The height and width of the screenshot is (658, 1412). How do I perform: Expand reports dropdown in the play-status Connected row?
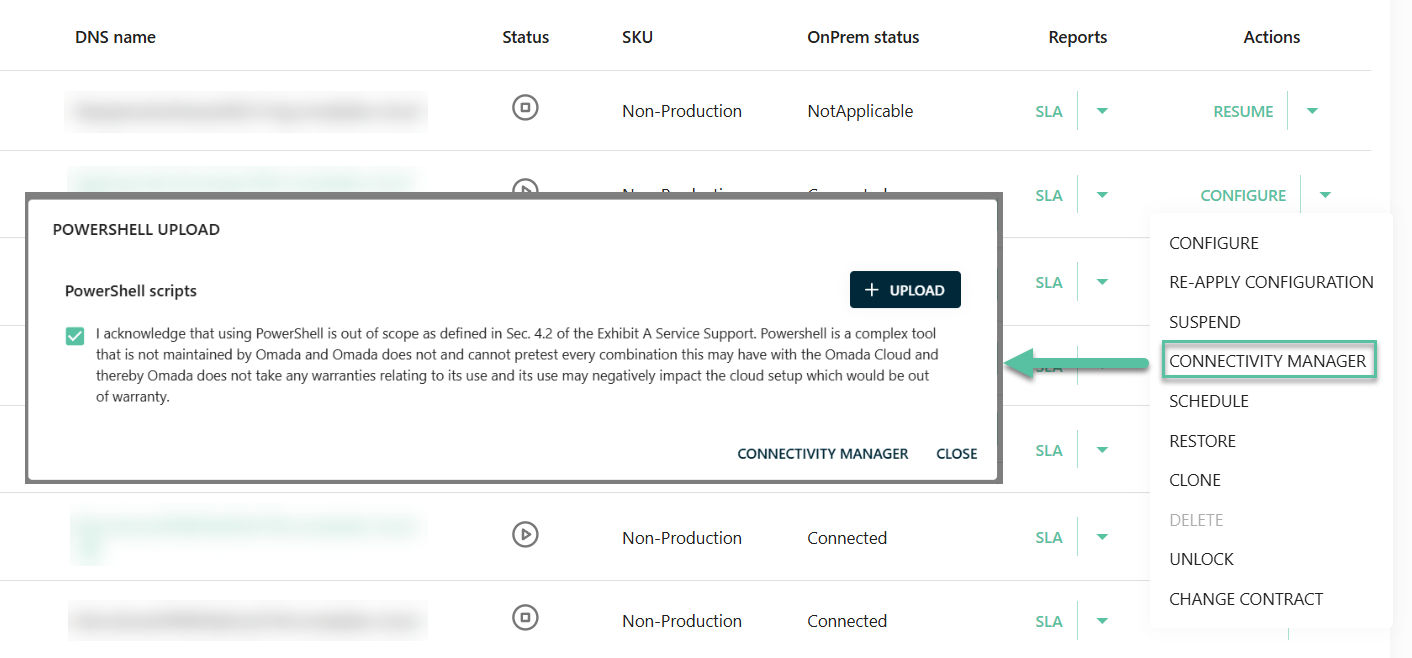[x=1102, y=537]
